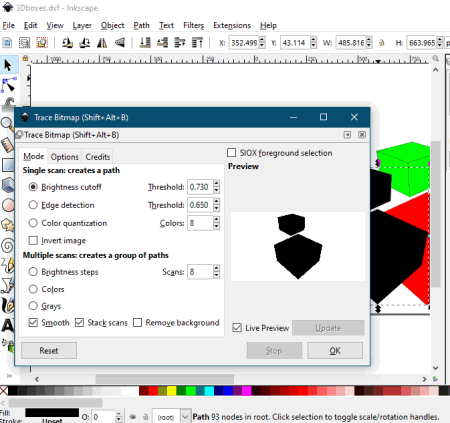This screenshot has height=423, width=450.
Task: Pick cyan swatch in palette
Action: point(209,391)
